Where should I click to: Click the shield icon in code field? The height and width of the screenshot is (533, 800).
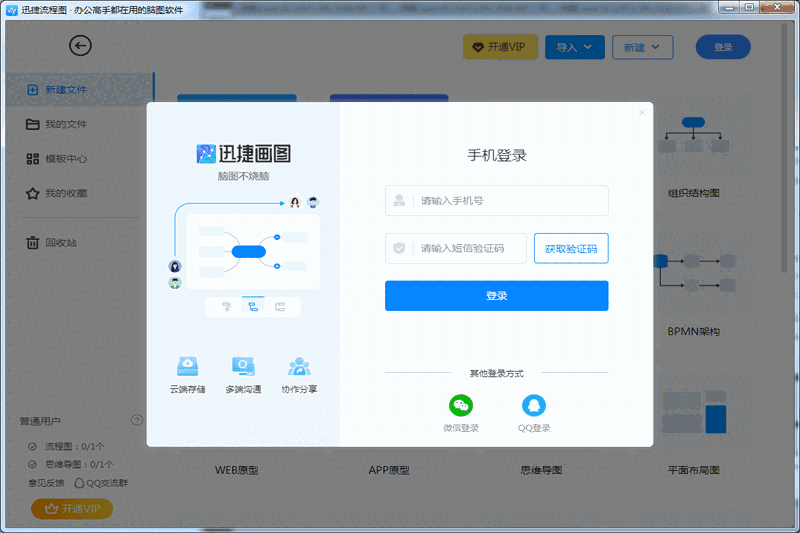click(x=399, y=248)
